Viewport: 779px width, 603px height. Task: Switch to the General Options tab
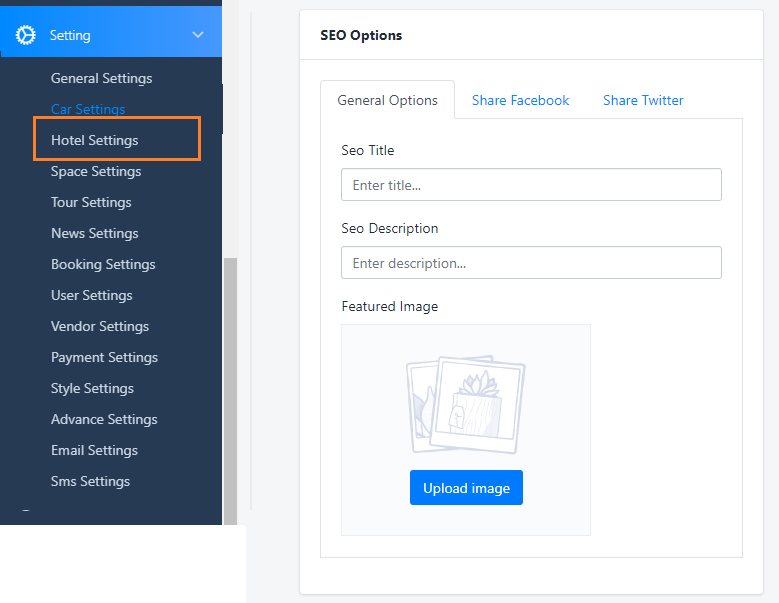point(387,100)
